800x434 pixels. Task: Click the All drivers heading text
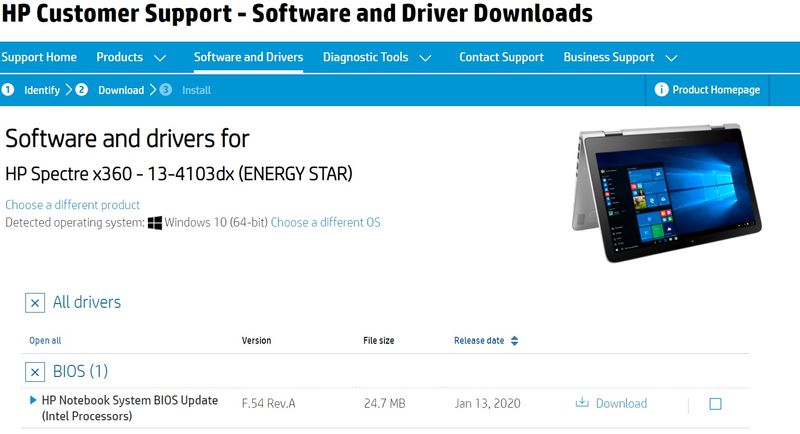coord(87,302)
